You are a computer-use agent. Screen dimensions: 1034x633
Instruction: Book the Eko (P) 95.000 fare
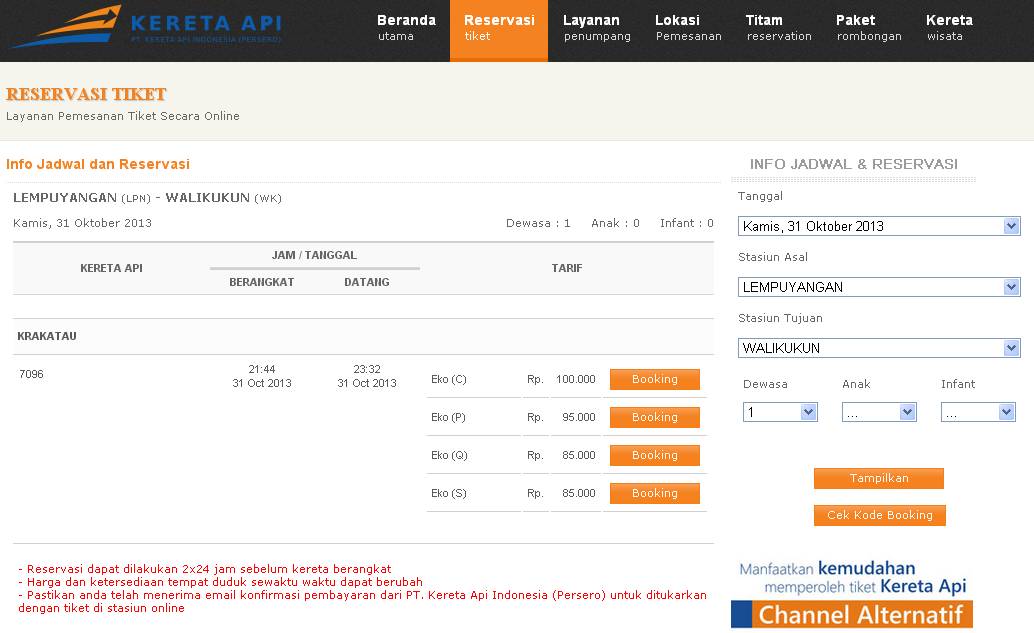(x=655, y=417)
